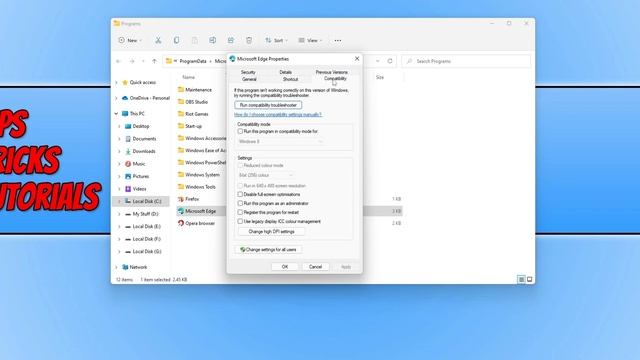The image size is (640, 360).
Task: Click ProgramData in the address breadcrumb
Action: [x=193, y=61]
